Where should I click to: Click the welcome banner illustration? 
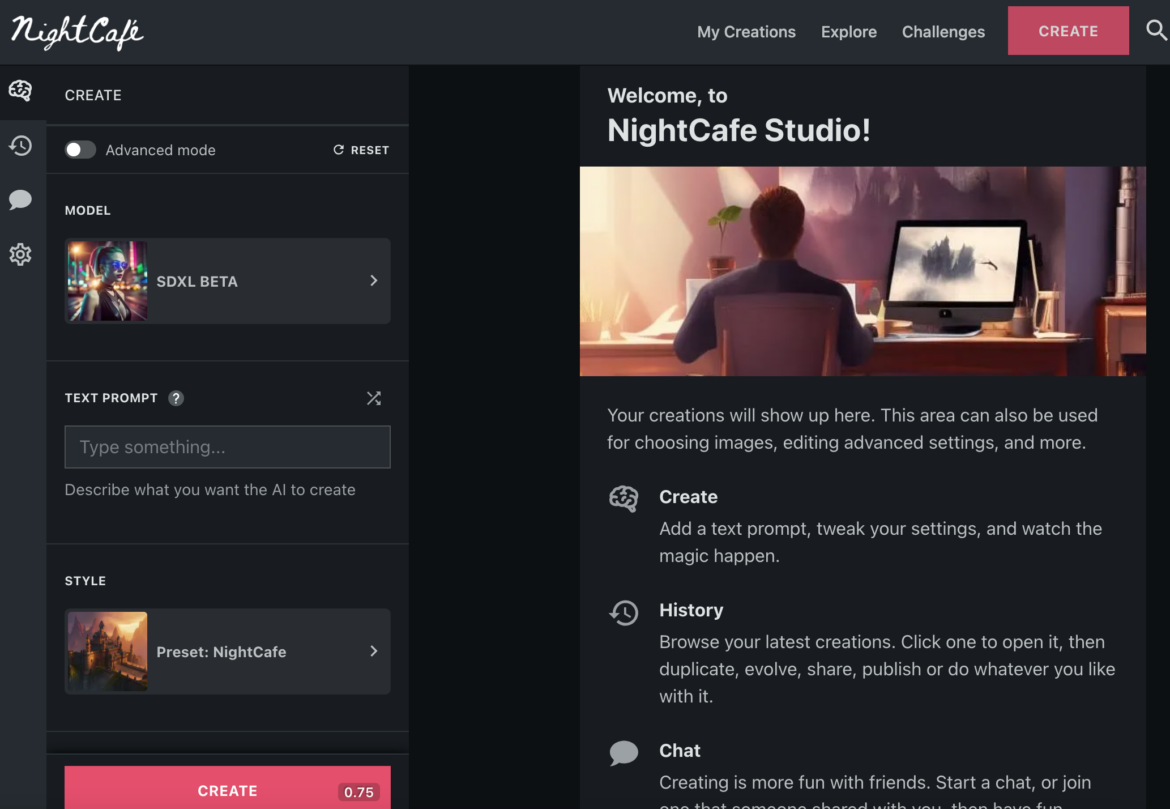(863, 271)
